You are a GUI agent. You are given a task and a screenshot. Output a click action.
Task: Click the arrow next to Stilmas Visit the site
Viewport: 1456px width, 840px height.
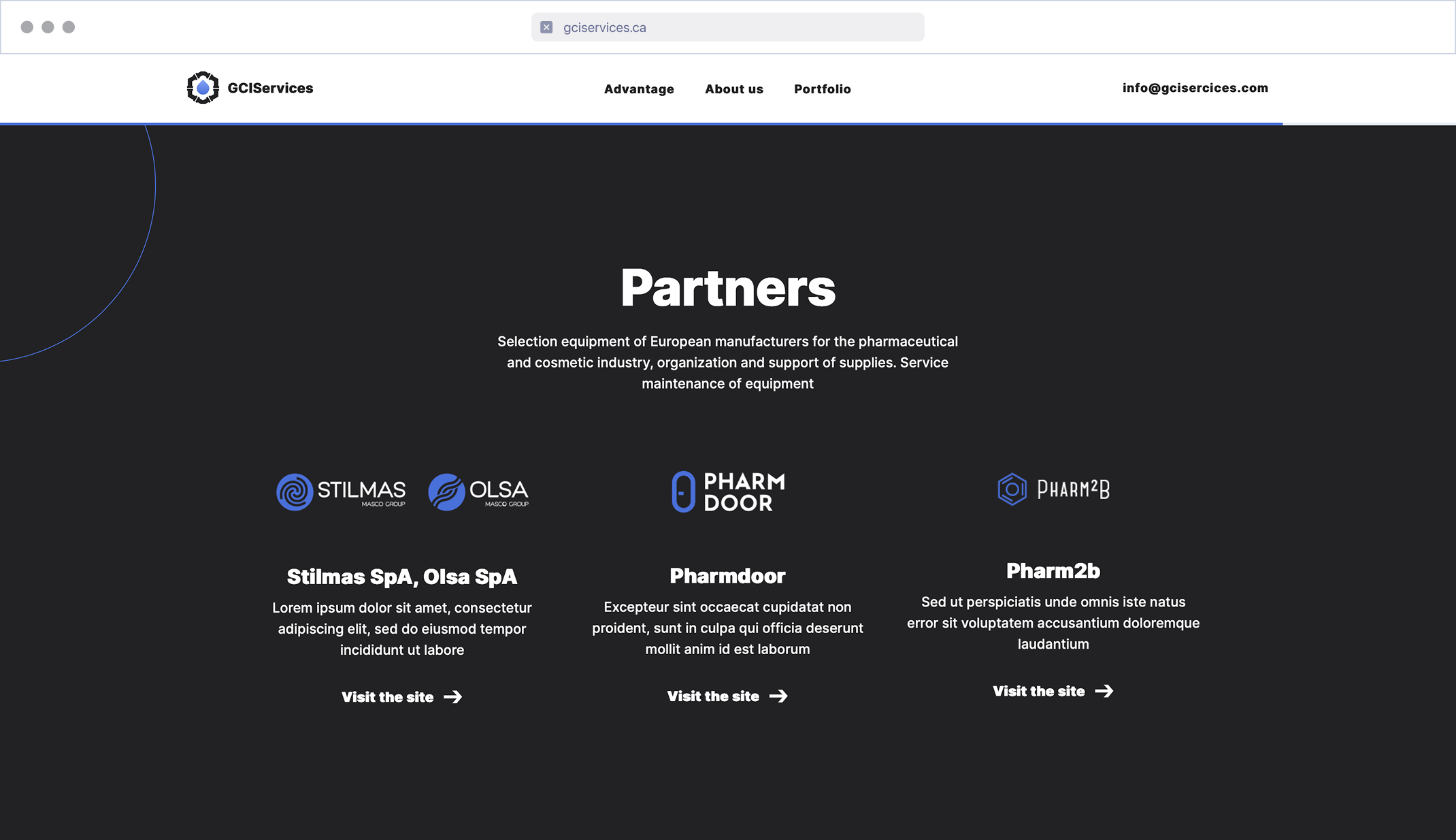[452, 697]
